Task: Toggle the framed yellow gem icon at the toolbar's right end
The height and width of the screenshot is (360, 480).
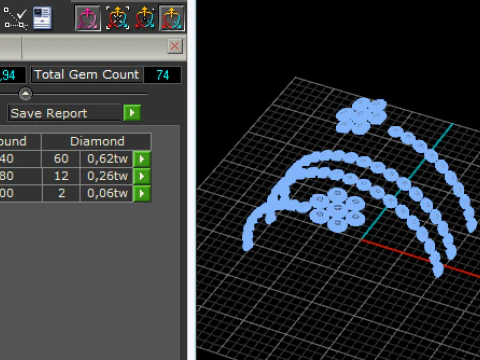Action: [x=172, y=18]
